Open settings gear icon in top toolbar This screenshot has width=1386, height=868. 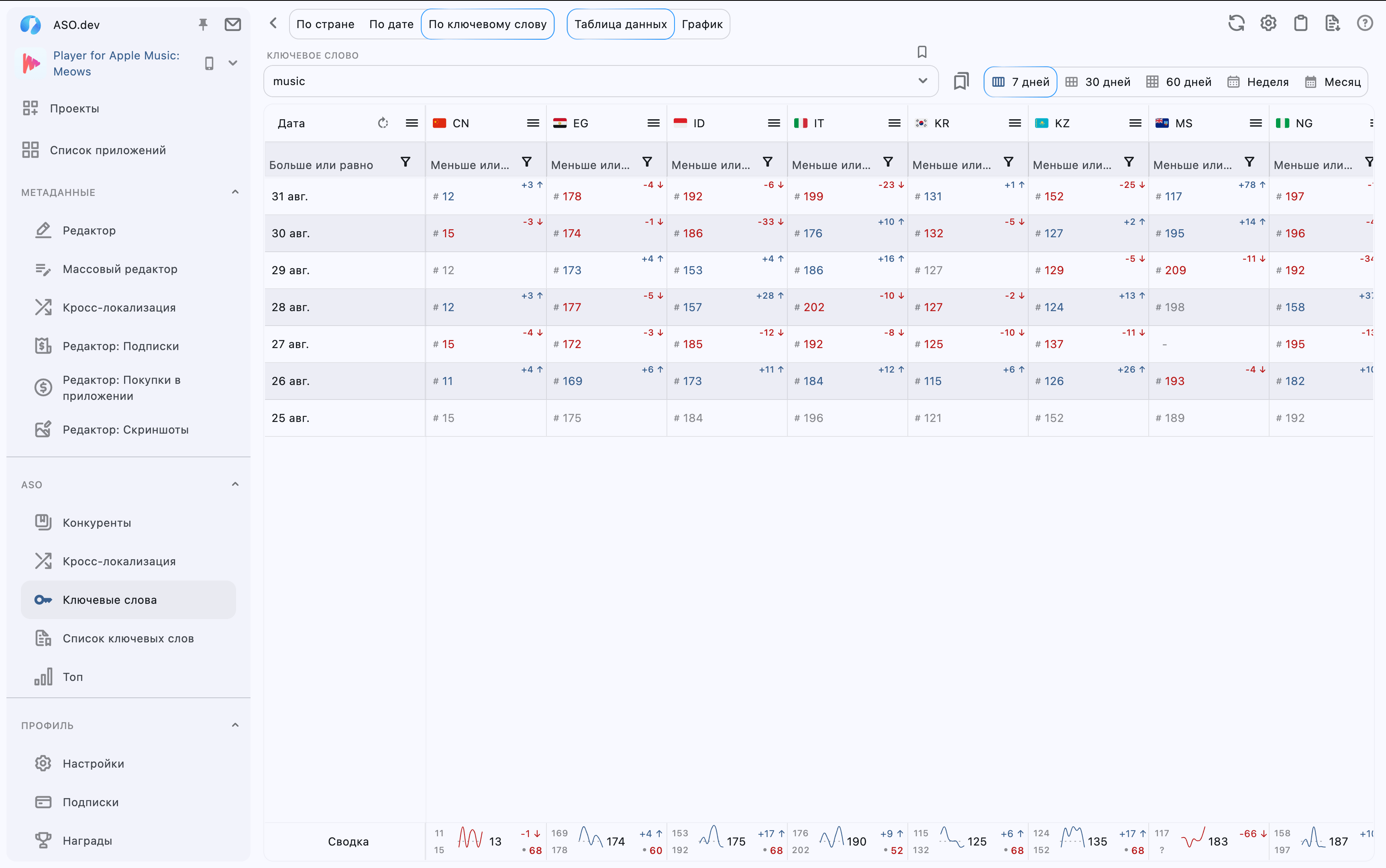pos(1268,24)
